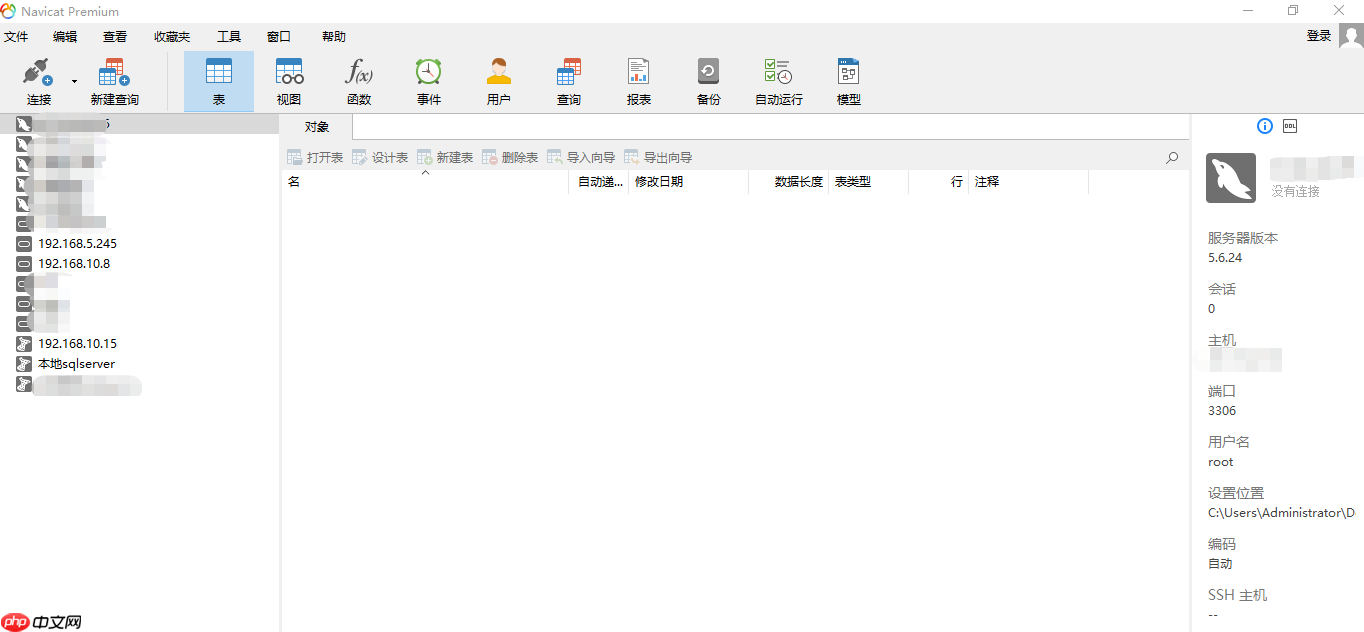Open the 模型 (Model) tool
1364x632 pixels.
(848, 80)
